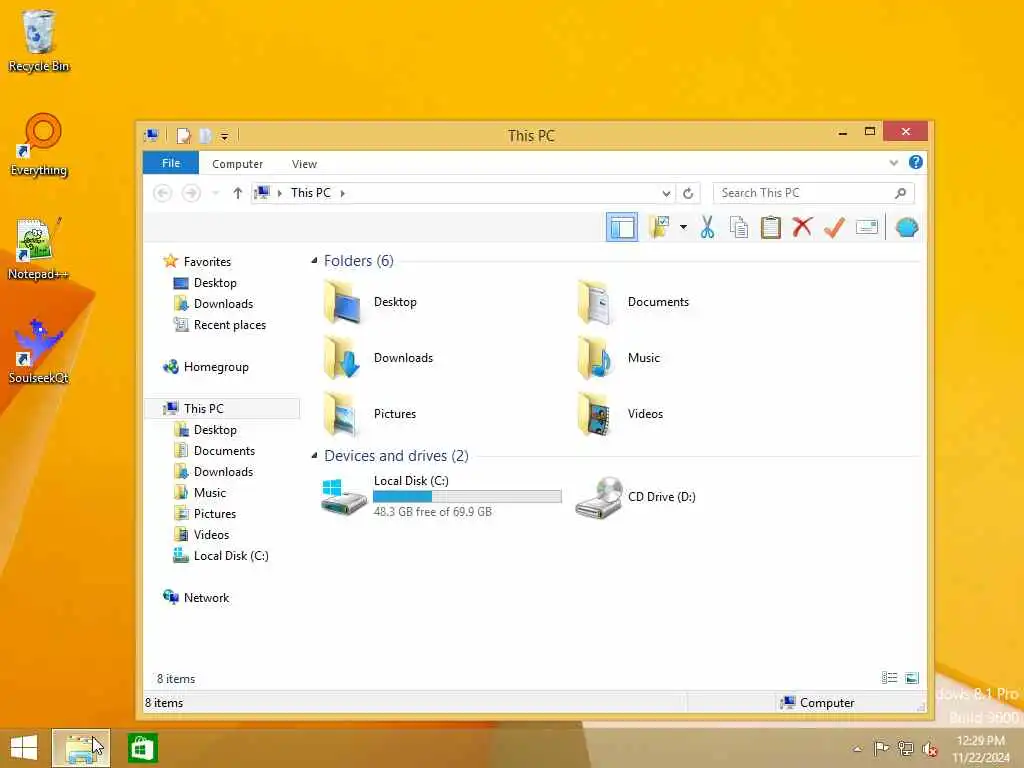The width and height of the screenshot is (1024, 768).
Task: Click the red X Delete icon
Action: pos(803,227)
